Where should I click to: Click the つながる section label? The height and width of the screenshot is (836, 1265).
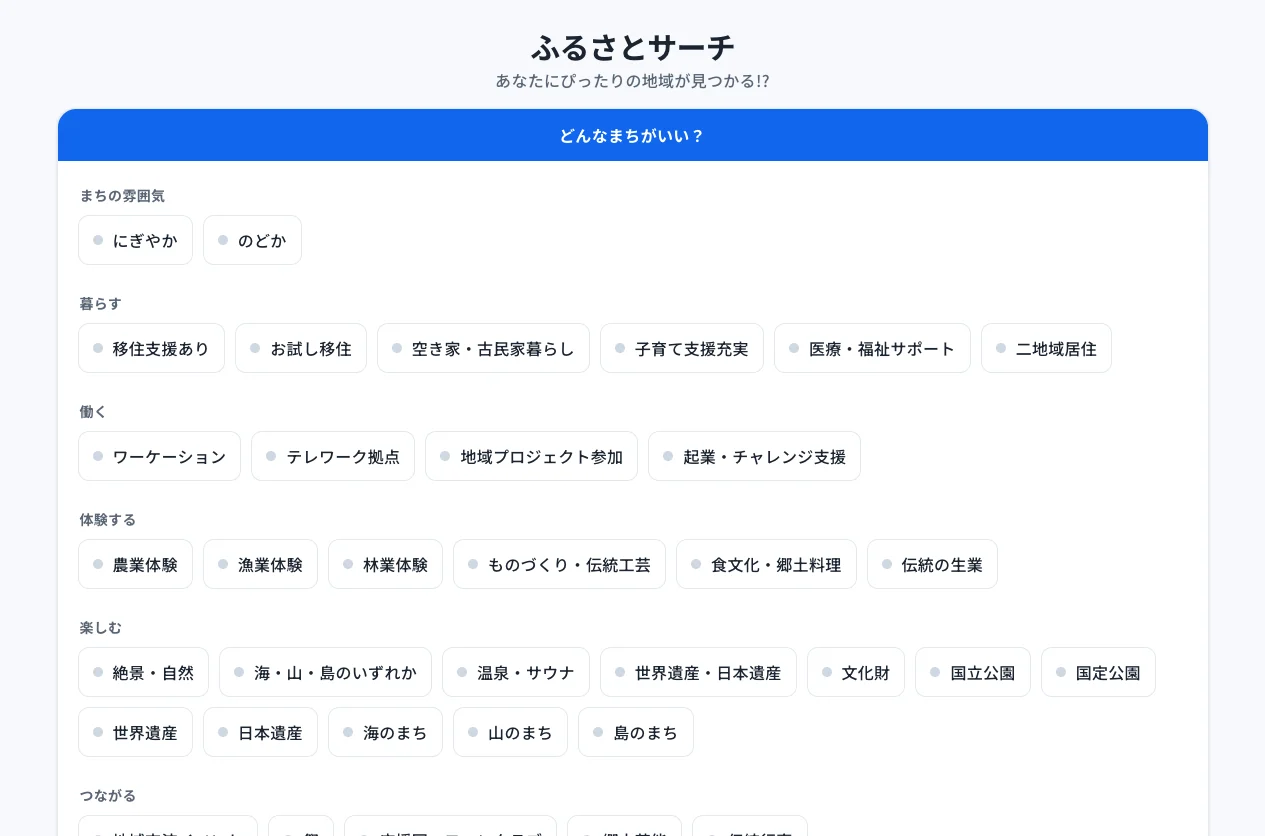[x=108, y=795]
